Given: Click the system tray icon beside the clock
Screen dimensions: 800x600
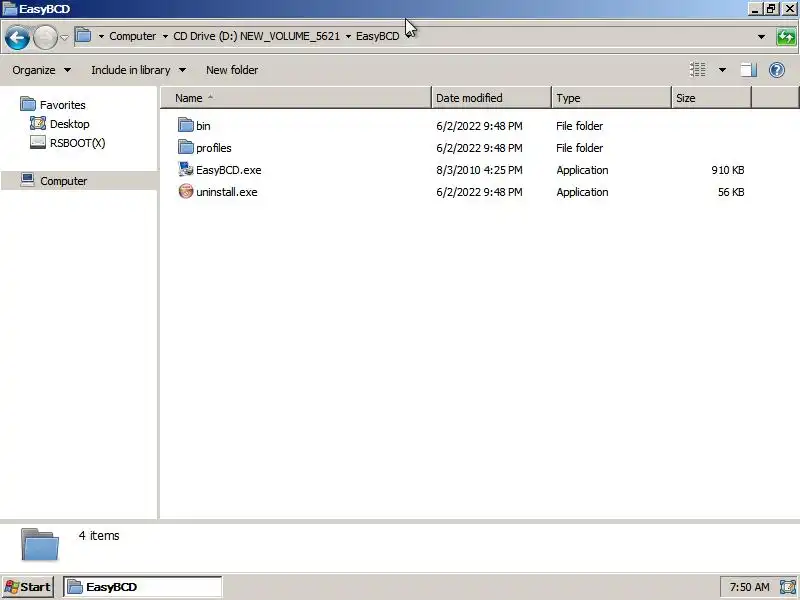Looking at the screenshot, I should tap(787, 587).
